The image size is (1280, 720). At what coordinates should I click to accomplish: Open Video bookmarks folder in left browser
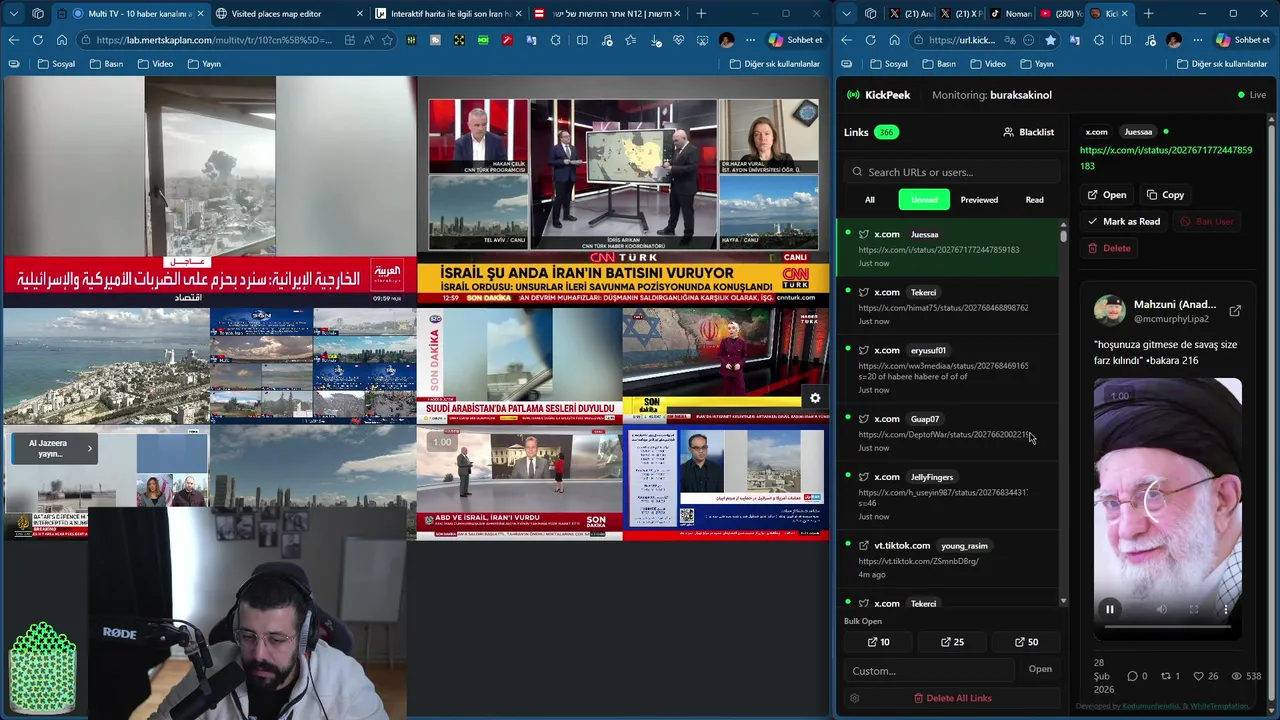point(155,64)
